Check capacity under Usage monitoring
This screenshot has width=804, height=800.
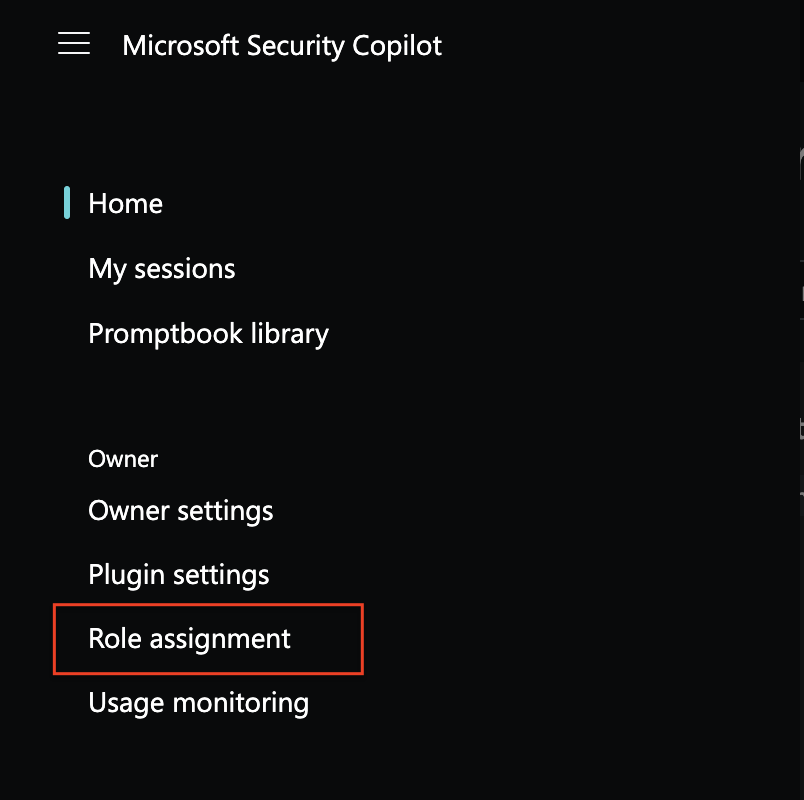pos(198,703)
